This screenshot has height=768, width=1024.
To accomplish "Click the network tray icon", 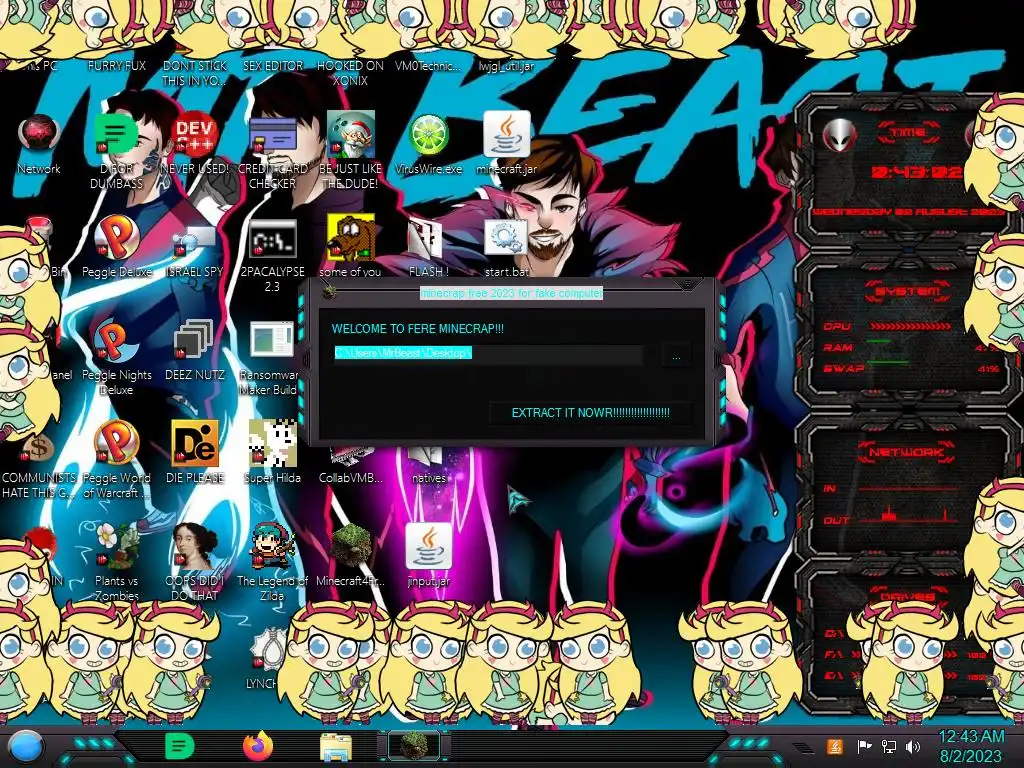I will pyautogui.click(x=888, y=746).
